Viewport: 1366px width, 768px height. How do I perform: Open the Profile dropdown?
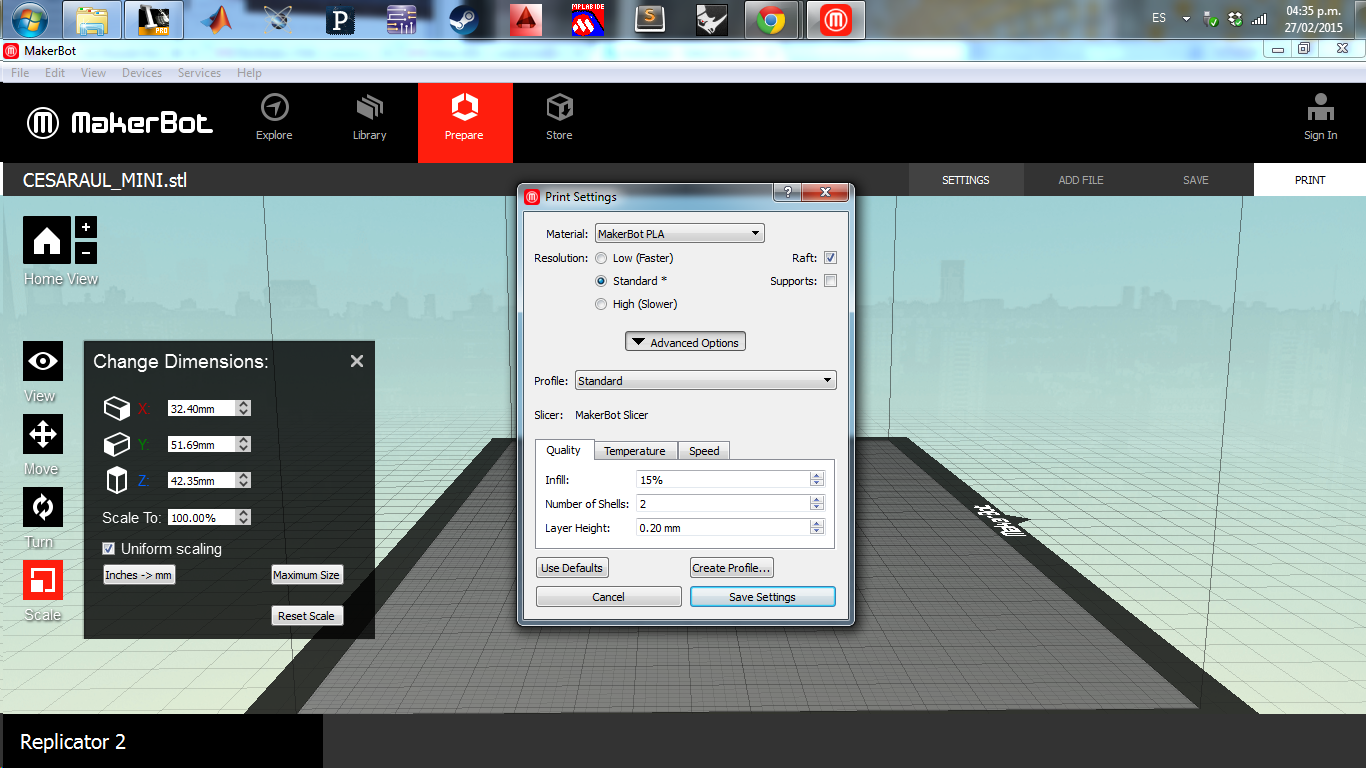coord(706,381)
